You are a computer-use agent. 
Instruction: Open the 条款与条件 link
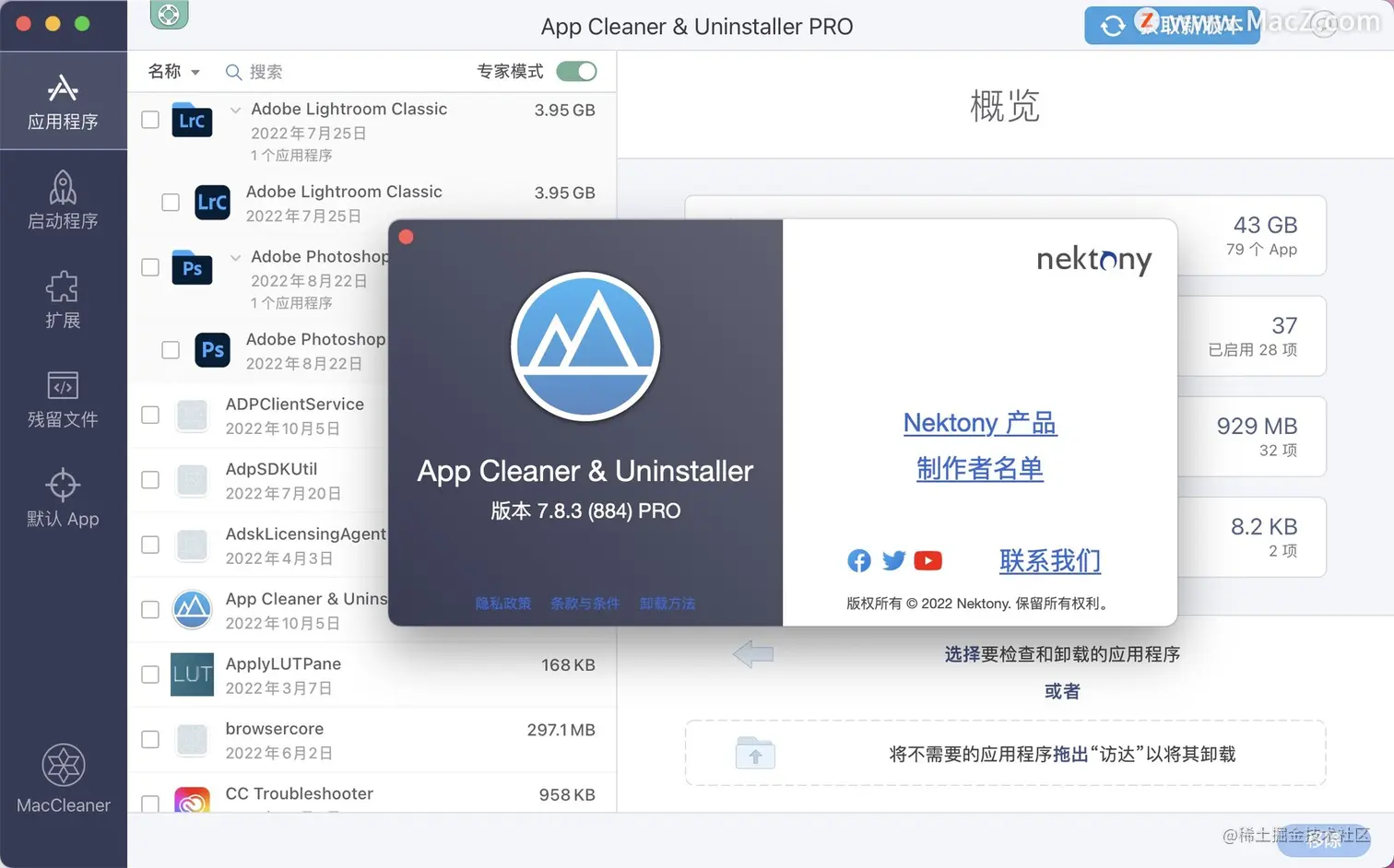[585, 604]
